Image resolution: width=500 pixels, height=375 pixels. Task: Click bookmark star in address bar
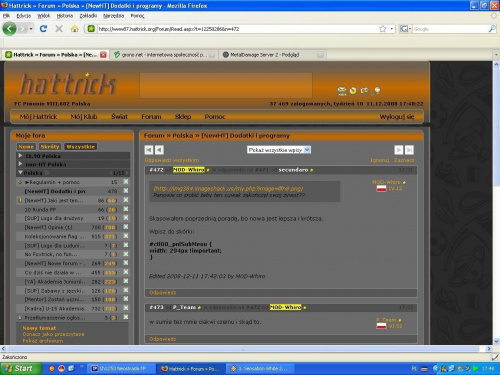[x=383, y=29]
